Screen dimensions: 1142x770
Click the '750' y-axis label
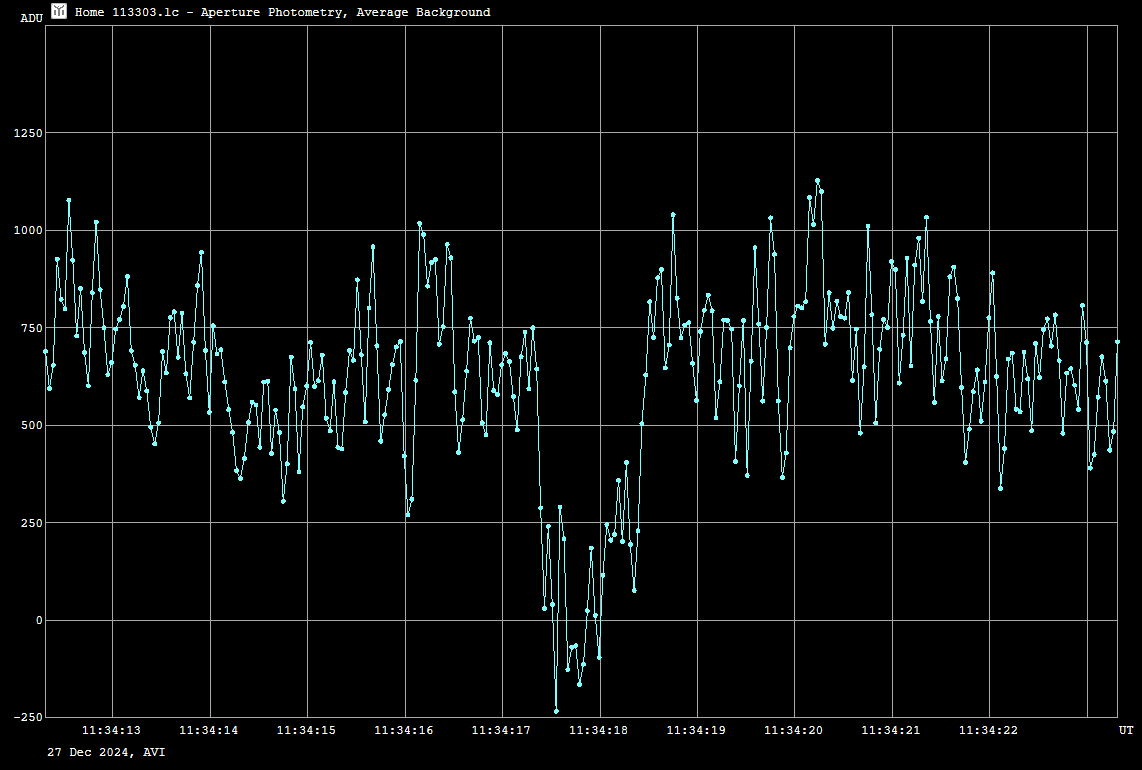[x=32, y=328]
